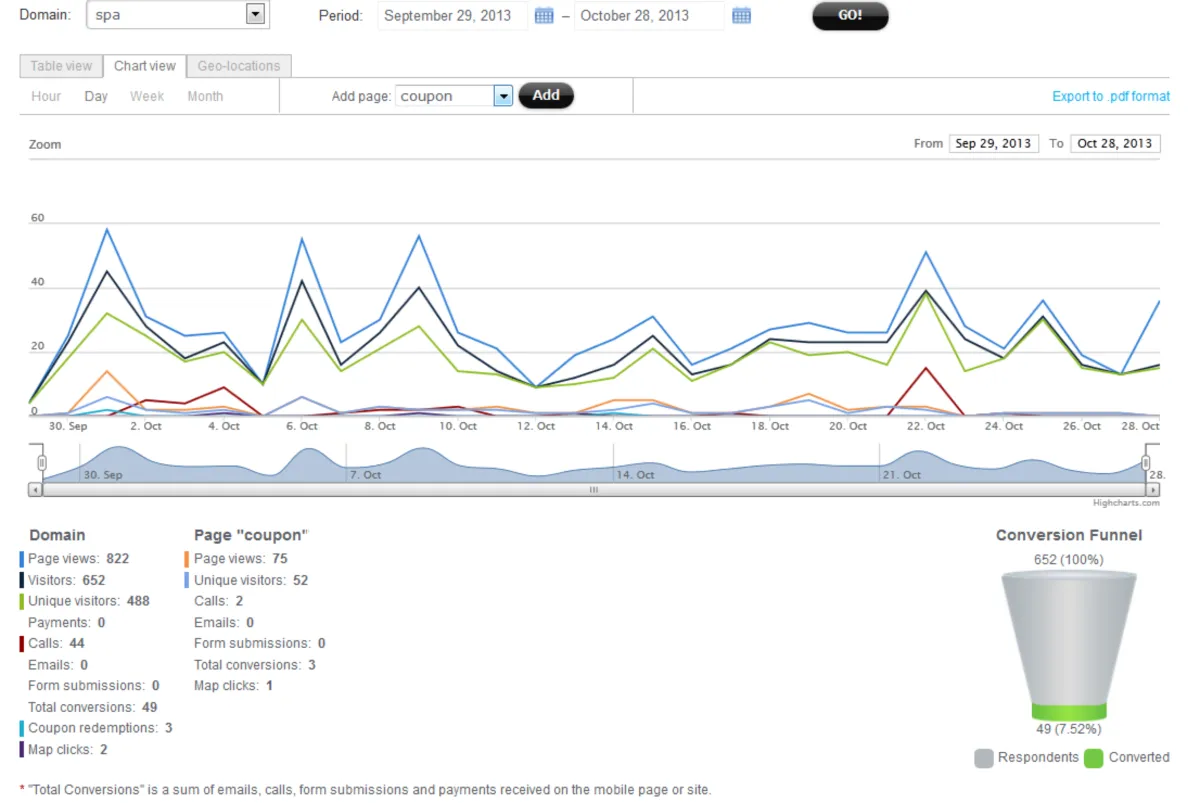
Task: Click the '22. Oct' axis label
Action: (x=926, y=426)
